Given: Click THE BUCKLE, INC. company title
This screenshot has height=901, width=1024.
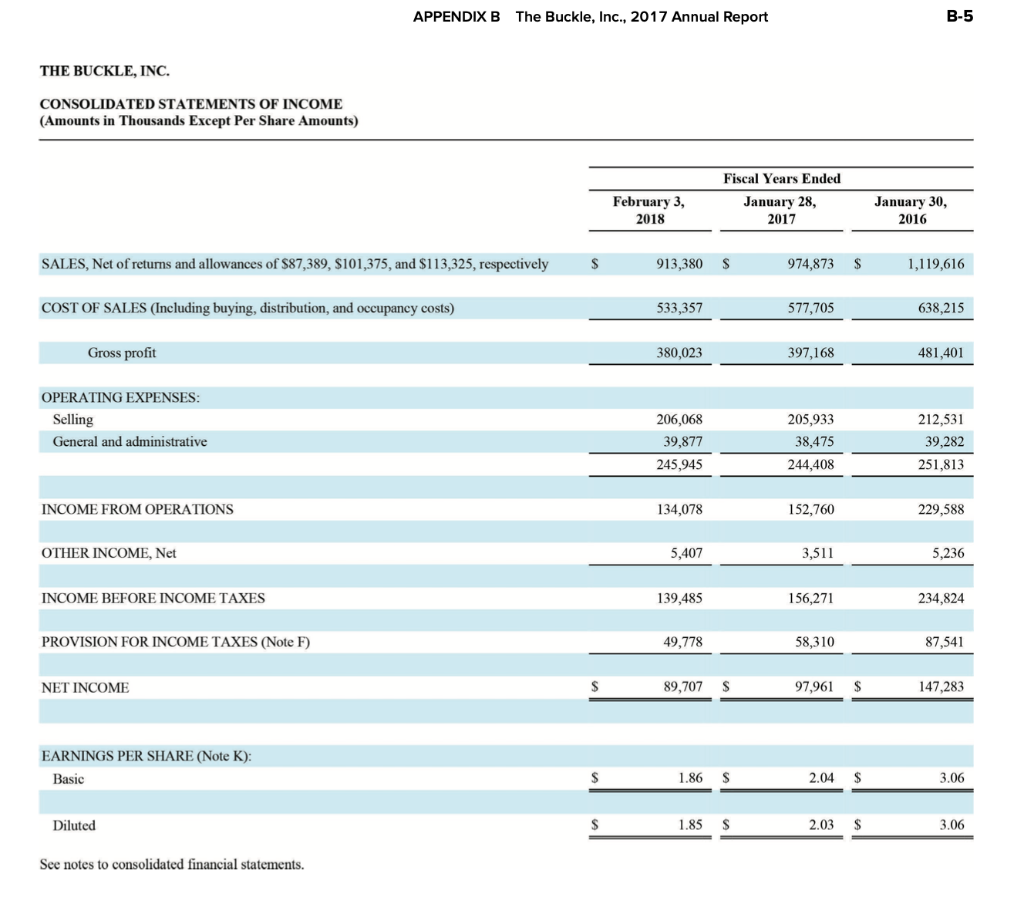Looking at the screenshot, I should point(104,71).
